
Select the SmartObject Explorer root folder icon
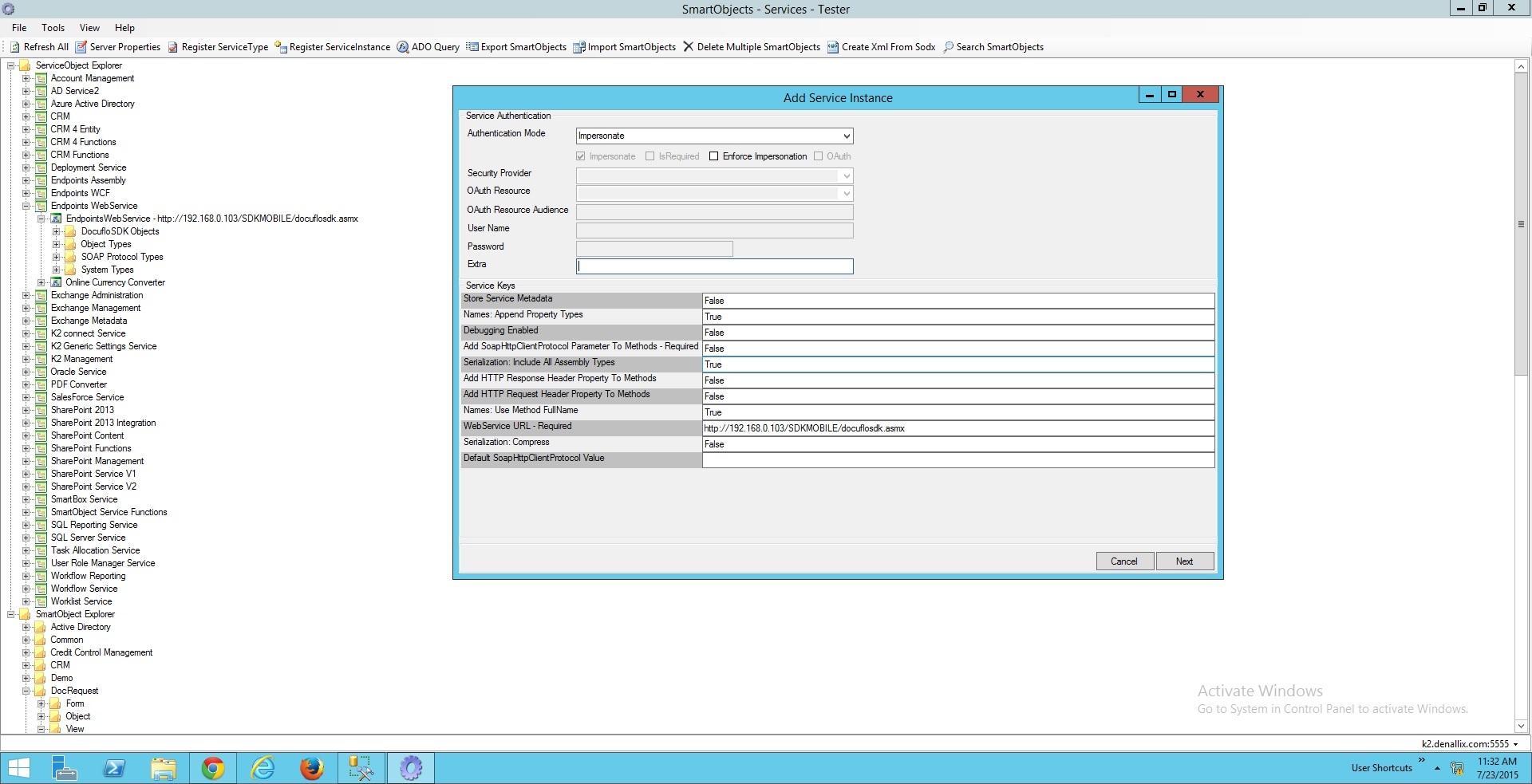click(26, 614)
